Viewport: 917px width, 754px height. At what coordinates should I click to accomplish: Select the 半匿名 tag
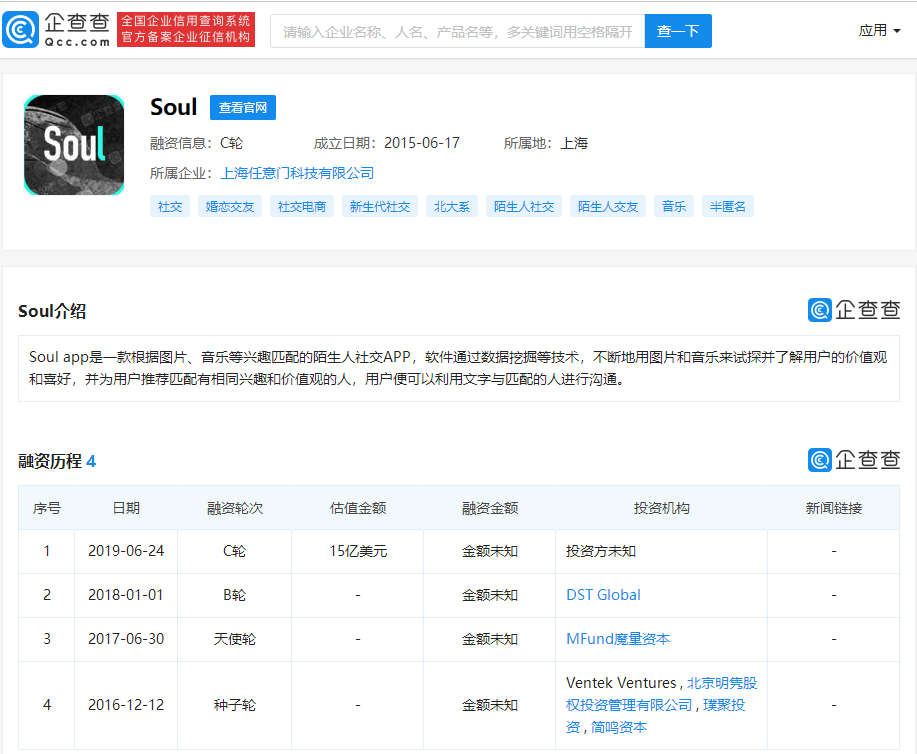727,206
